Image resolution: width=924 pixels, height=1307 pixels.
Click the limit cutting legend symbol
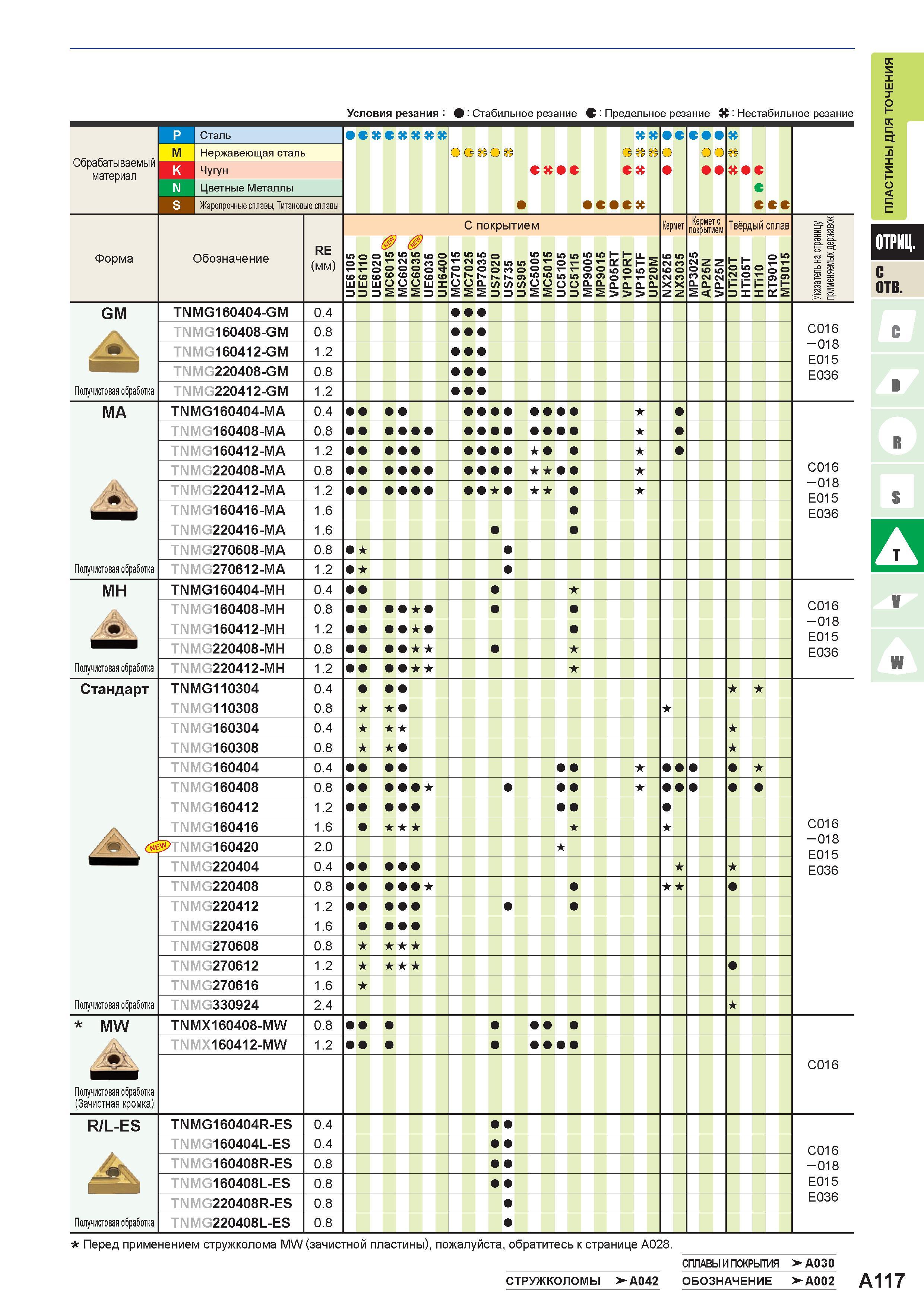pyautogui.click(x=591, y=113)
